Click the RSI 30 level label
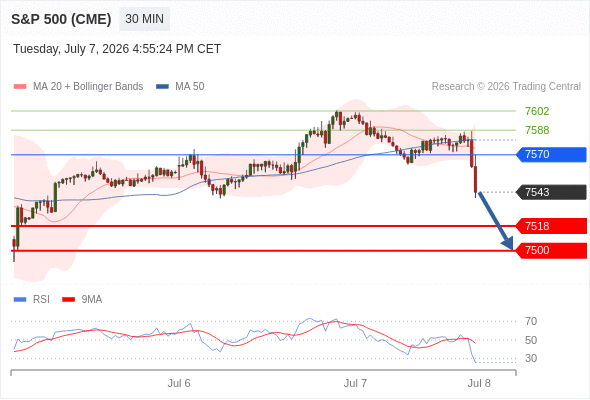 click(x=531, y=358)
